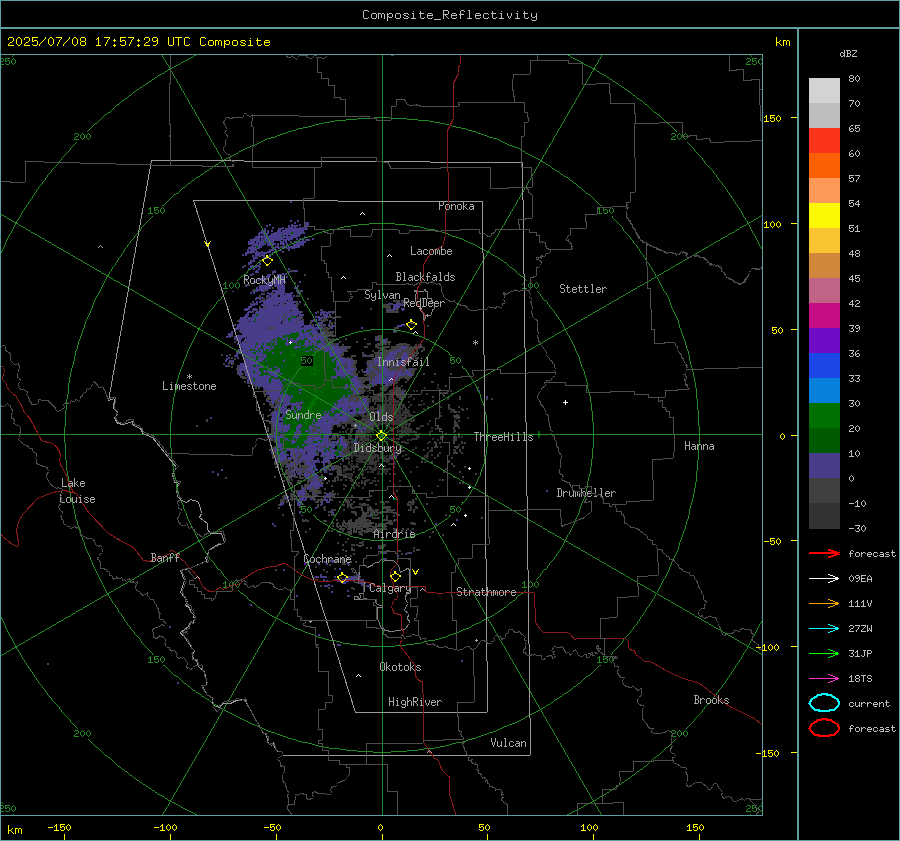The image size is (900, 841).
Task: Click the yellow diamond marker above Calgary
Action: (x=395, y=576)
